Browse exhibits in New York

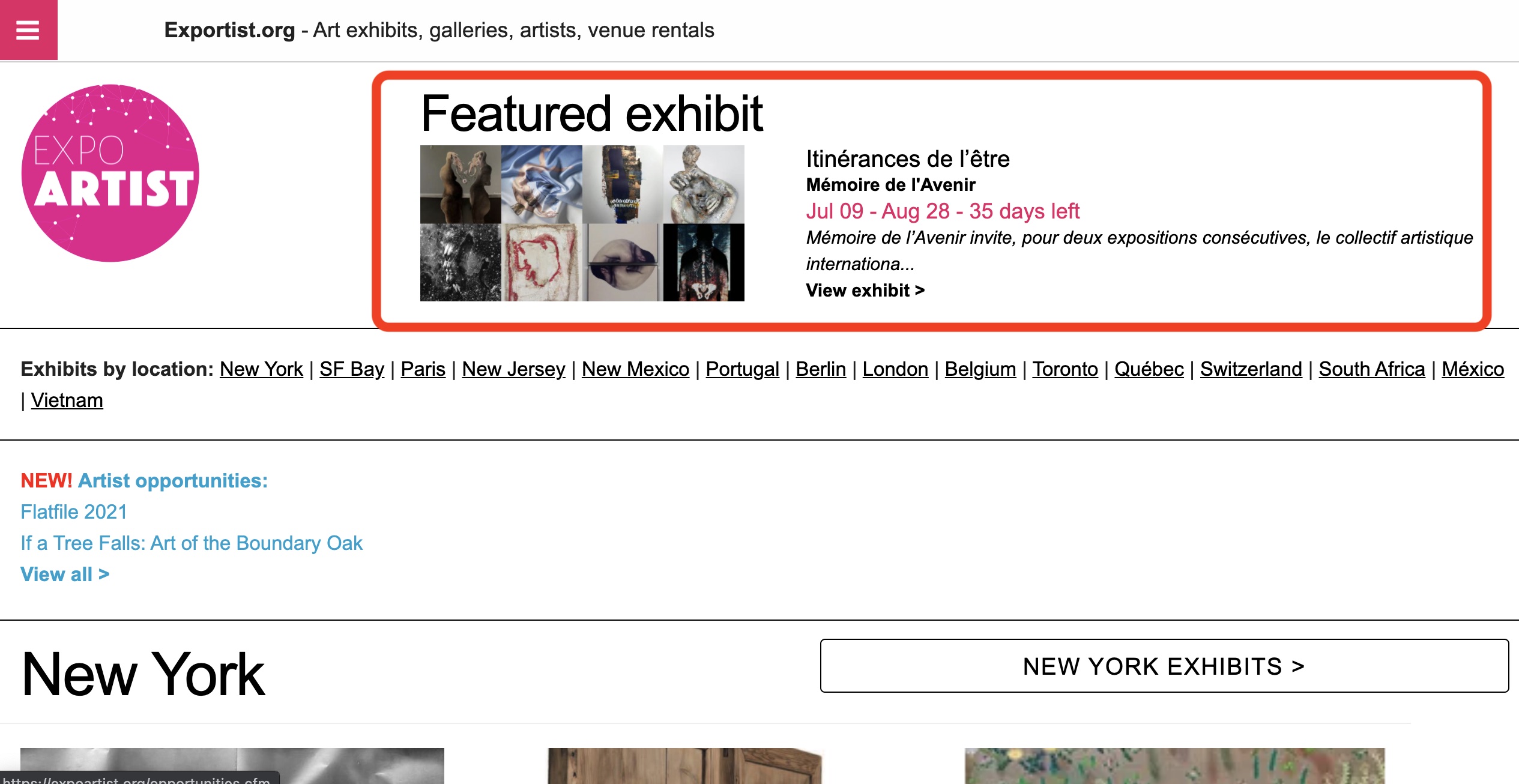pyautogui.click(x=261, y=369)
